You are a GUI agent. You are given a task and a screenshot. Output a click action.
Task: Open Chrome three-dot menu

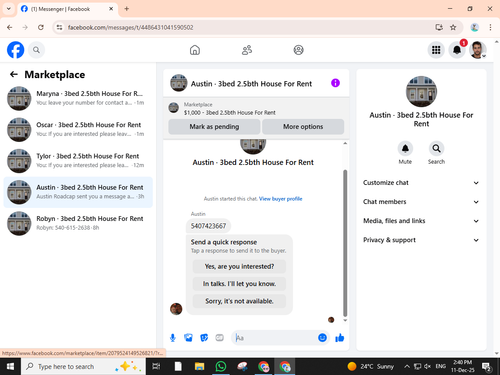pyautogui.click(x=490, y=27)
